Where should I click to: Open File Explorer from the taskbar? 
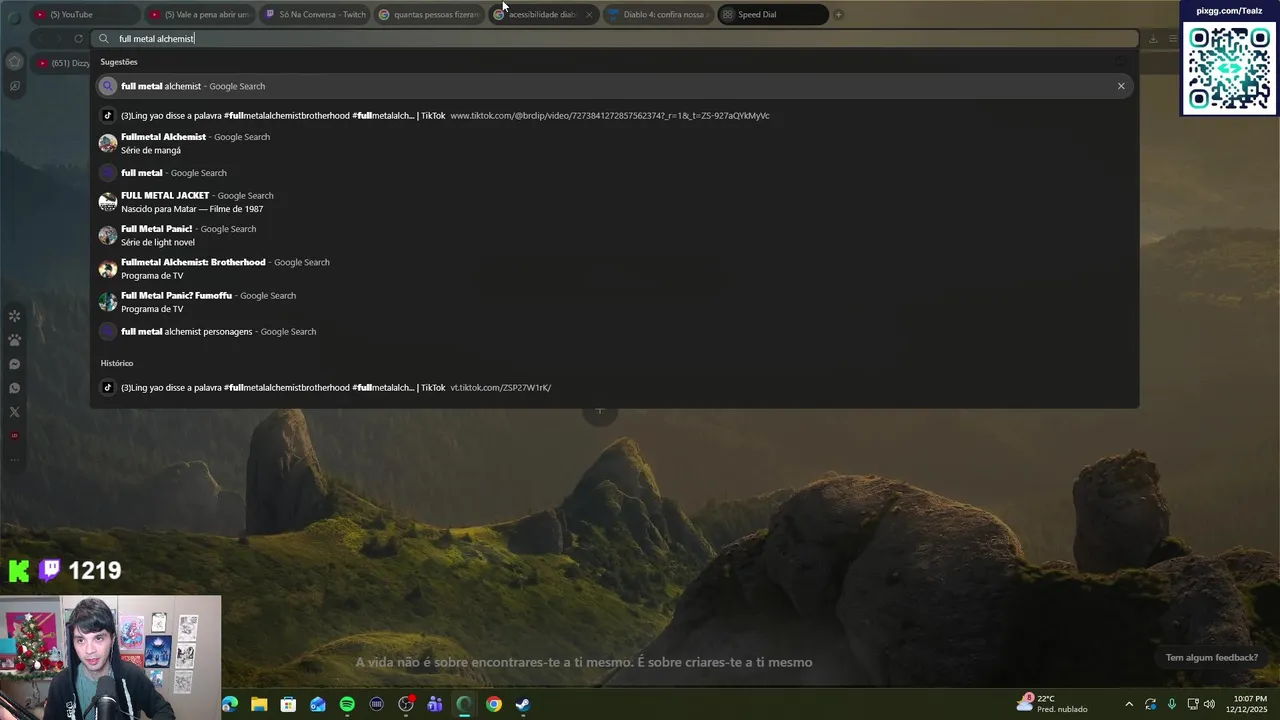click(259, 704)
